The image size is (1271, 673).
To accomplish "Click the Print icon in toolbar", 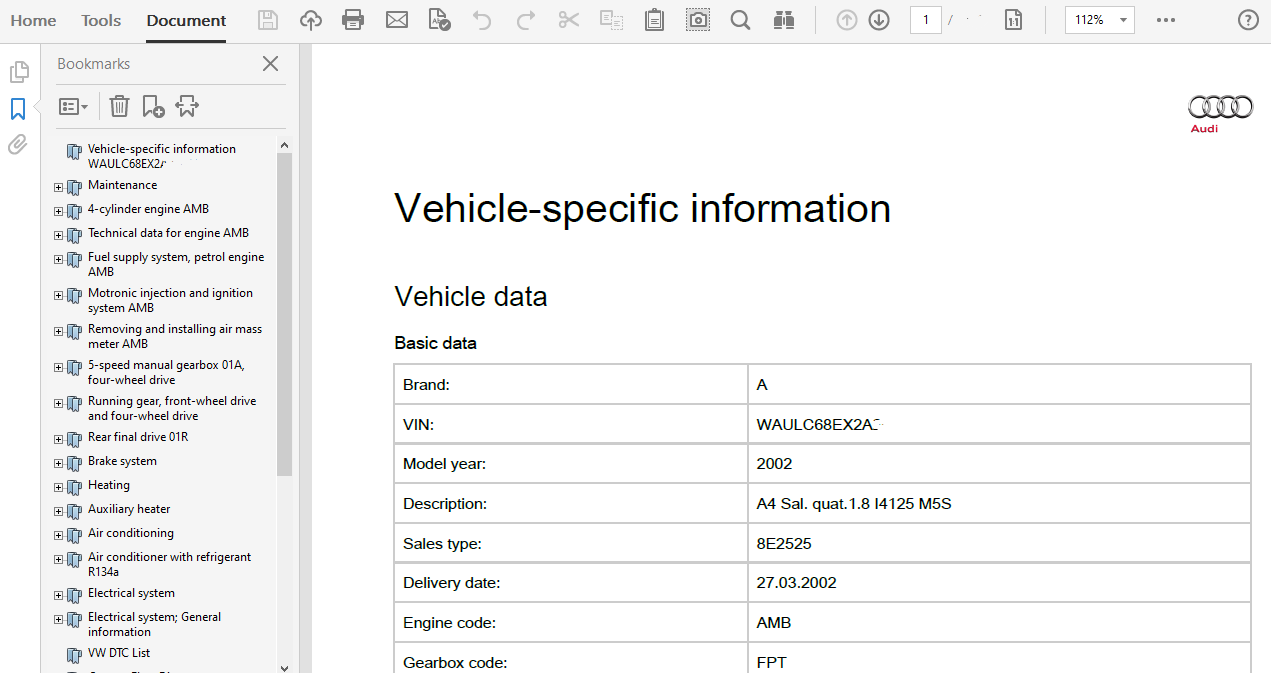I will click(353, 20).
